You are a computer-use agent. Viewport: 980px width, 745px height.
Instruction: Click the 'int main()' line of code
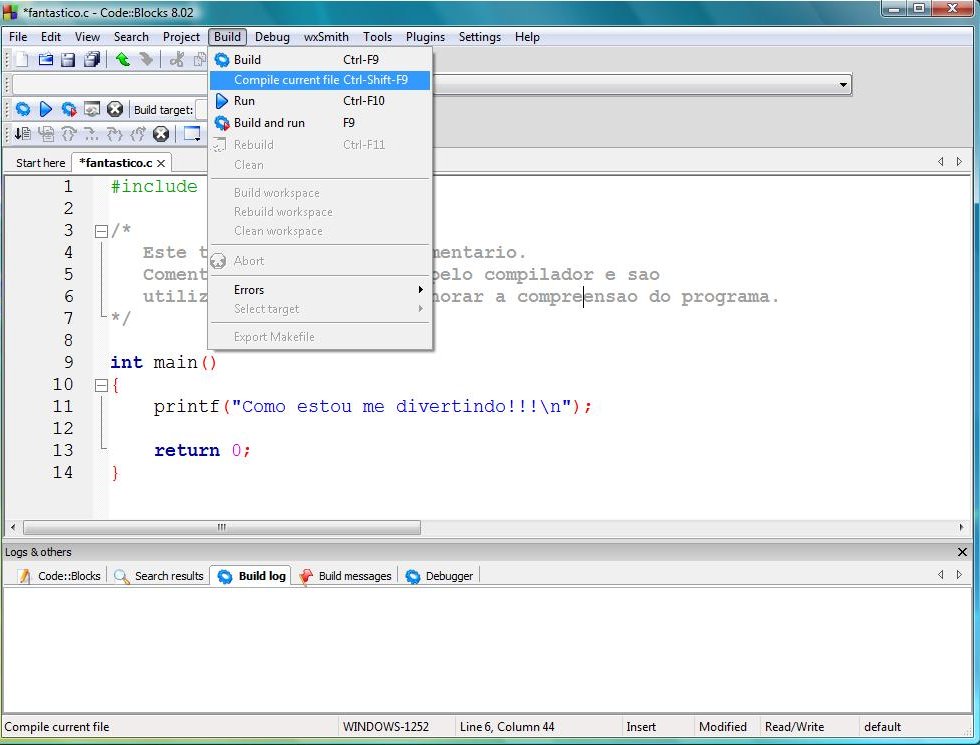(x=164, y=362)
